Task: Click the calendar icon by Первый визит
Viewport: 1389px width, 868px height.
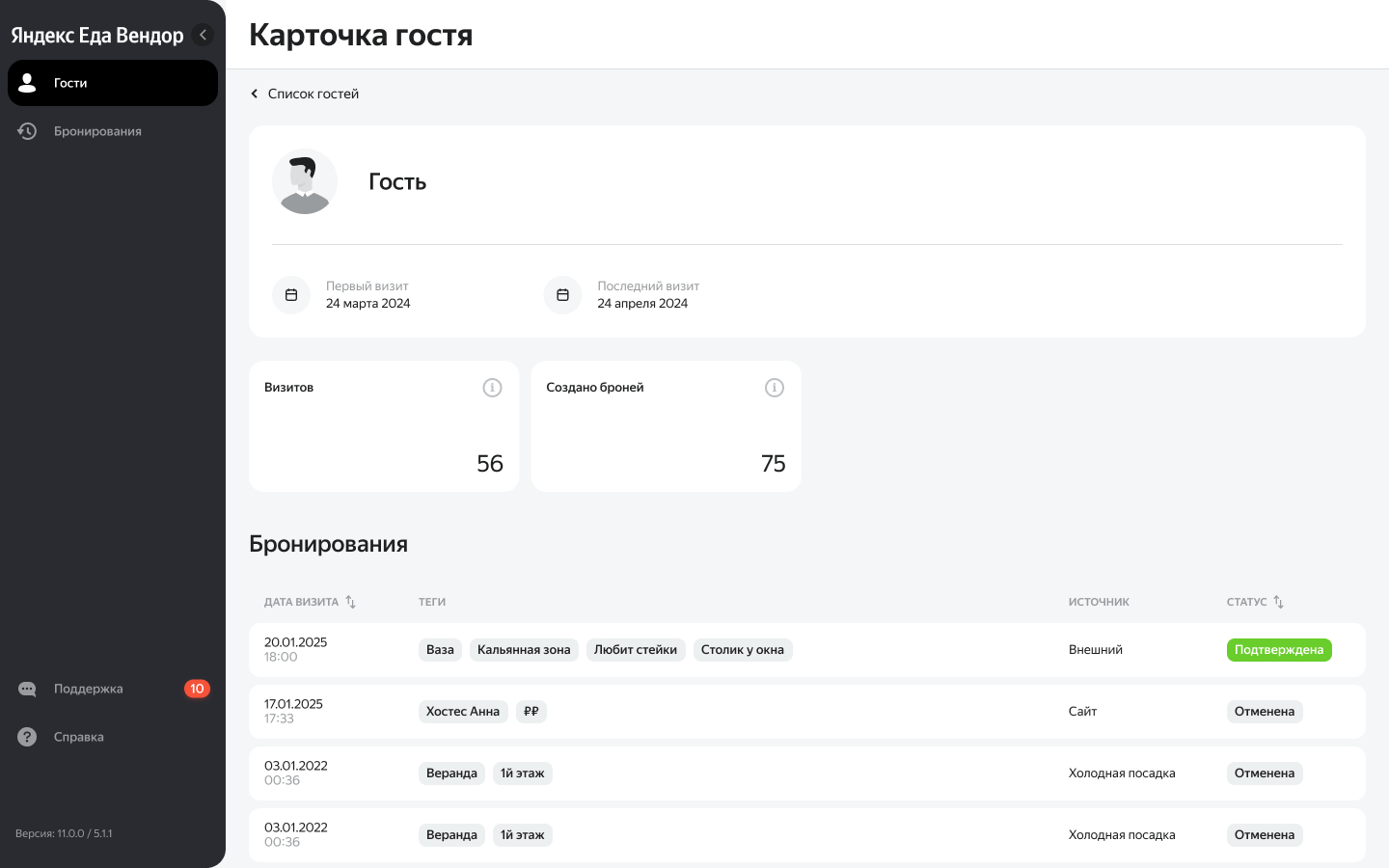Action: [291, 295]
